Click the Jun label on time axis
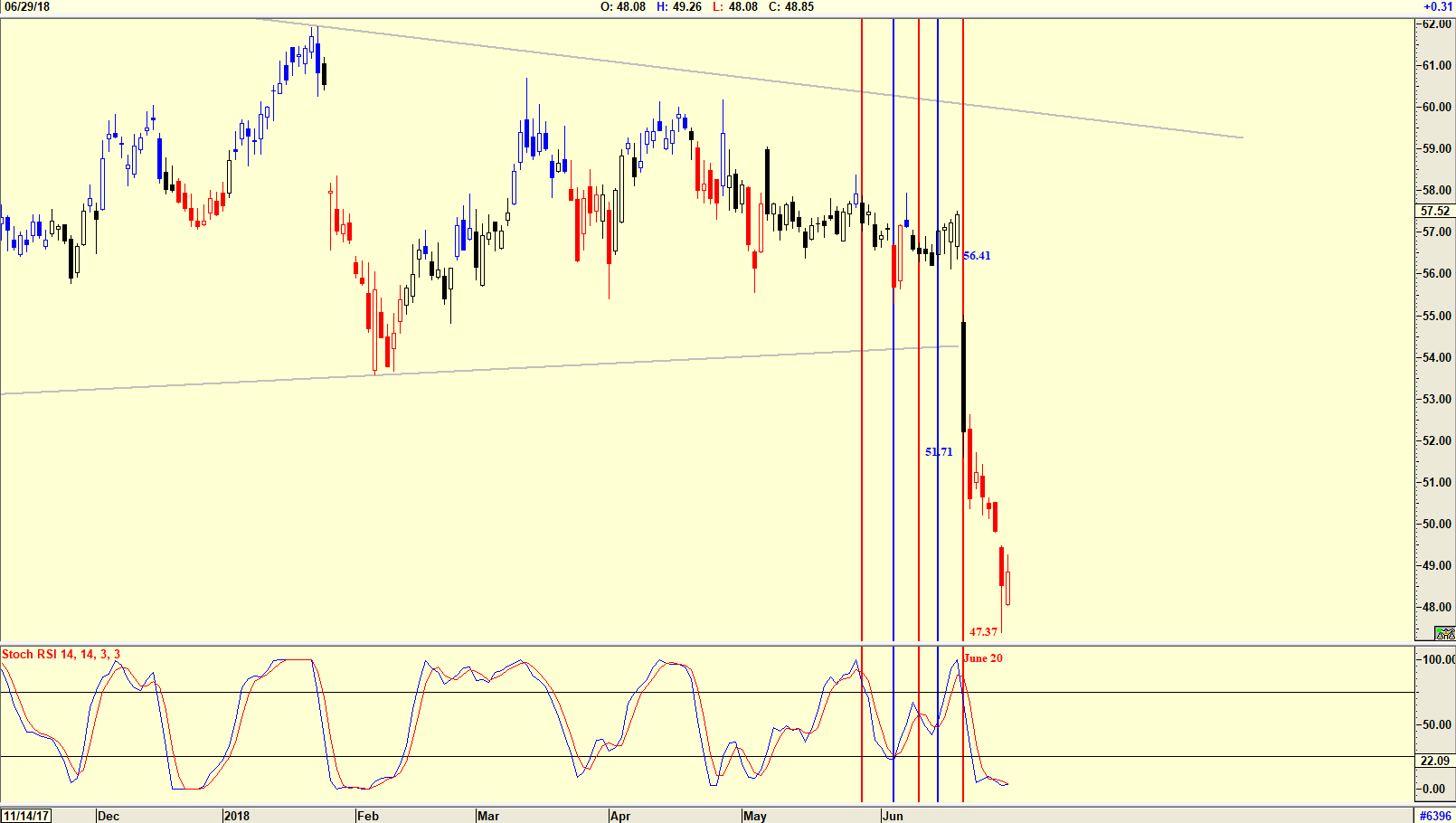This screenshot has height=823, width=1456. pos(893,816)
